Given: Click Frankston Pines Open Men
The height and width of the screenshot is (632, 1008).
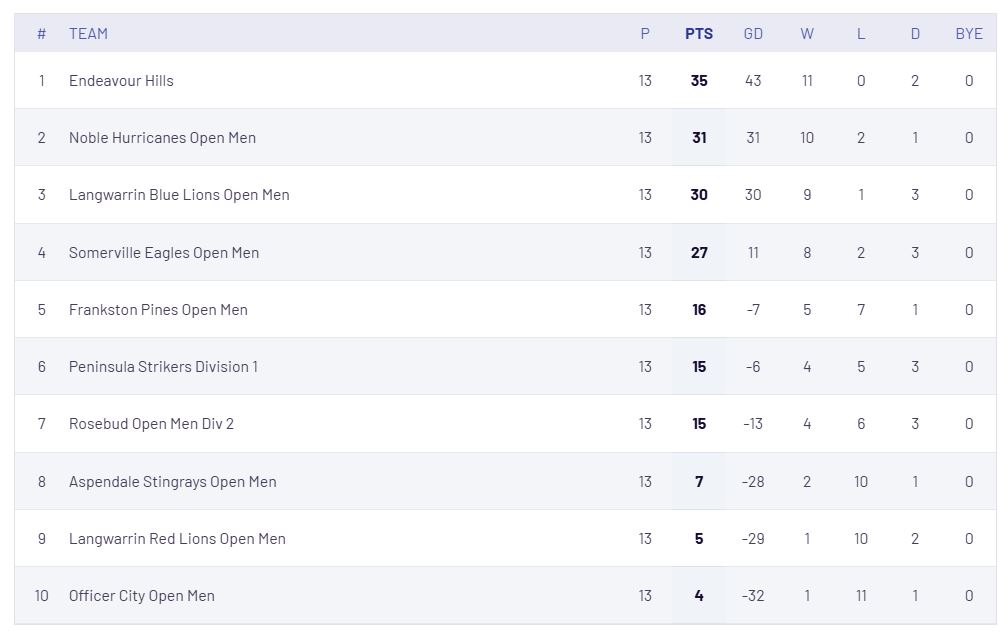Looking at the screenshot, I should (x=158, y=310).
